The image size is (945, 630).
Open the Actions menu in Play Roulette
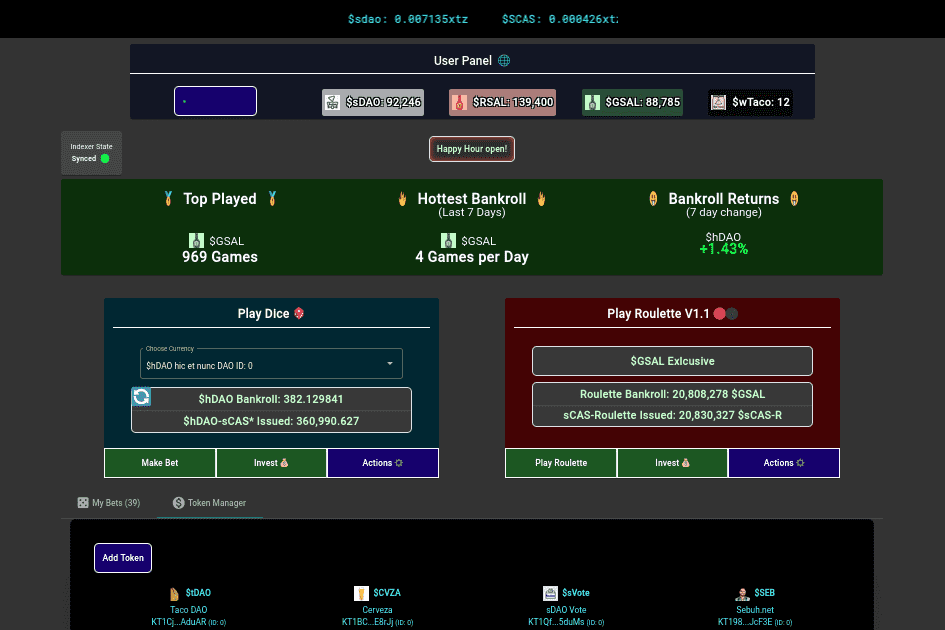click(x=783, y=463)
